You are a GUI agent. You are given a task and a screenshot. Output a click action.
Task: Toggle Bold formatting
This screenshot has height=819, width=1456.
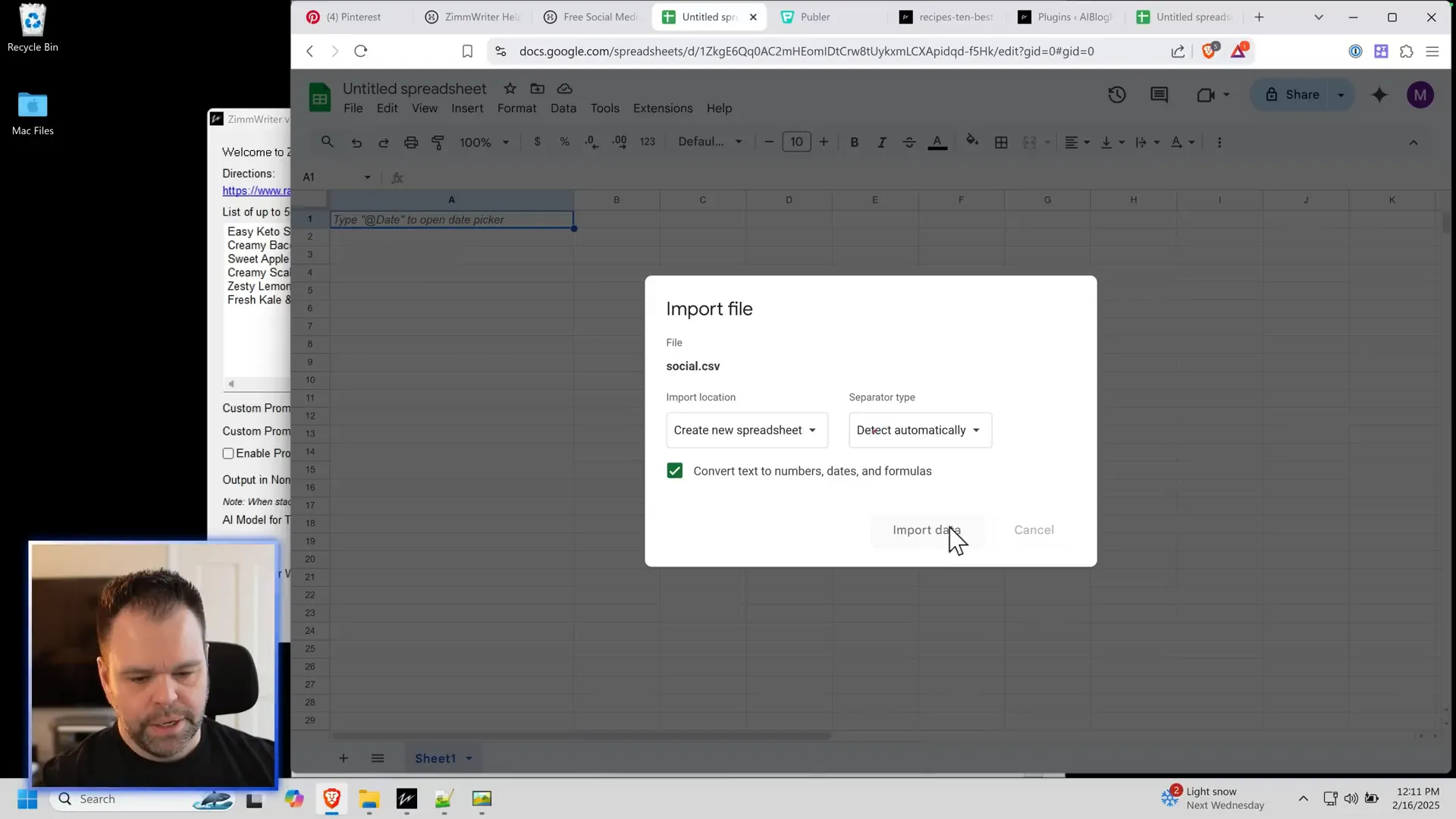click(x=855, y=143)
